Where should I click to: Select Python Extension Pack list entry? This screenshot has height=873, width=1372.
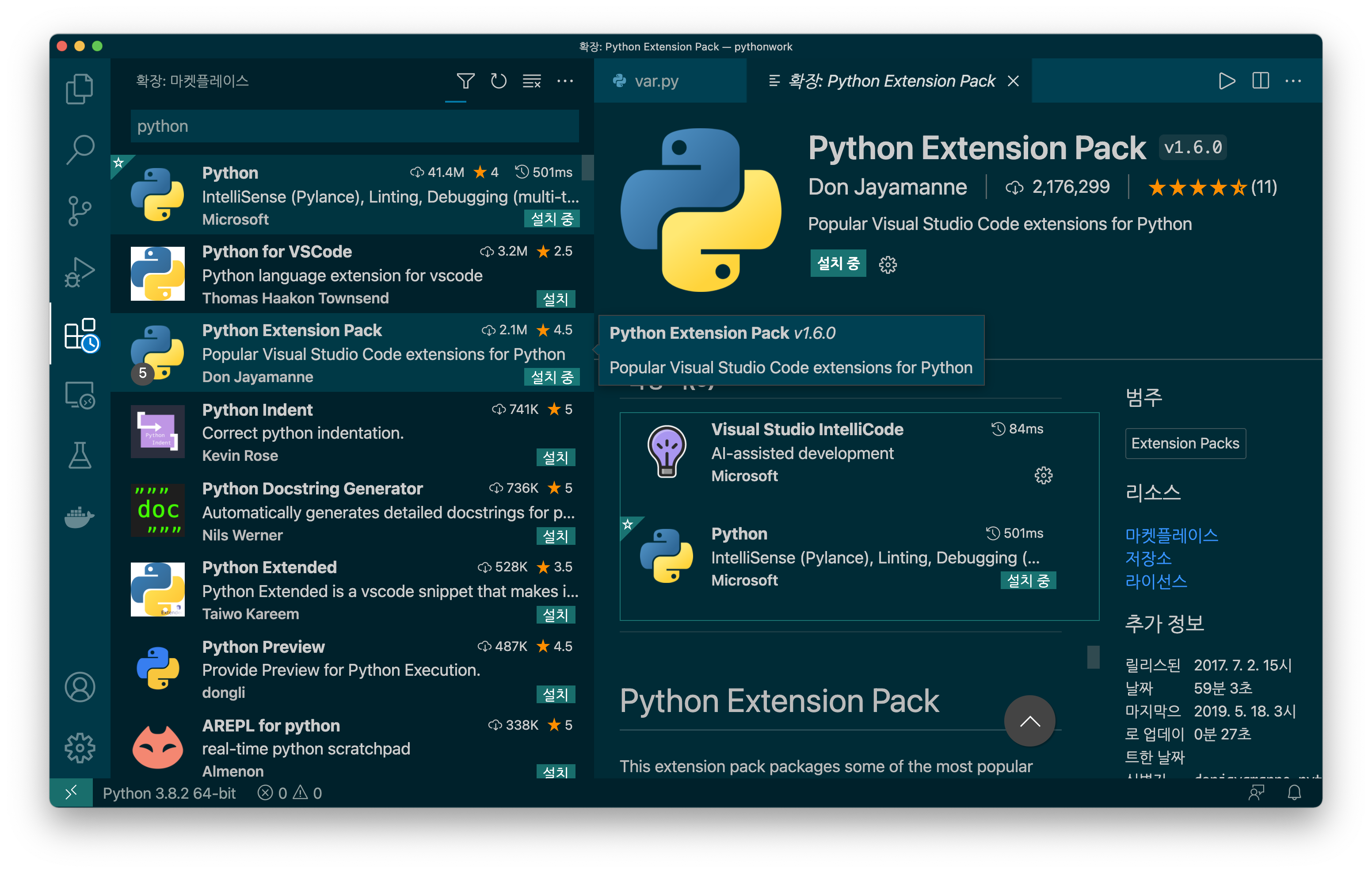coord(351,353)
